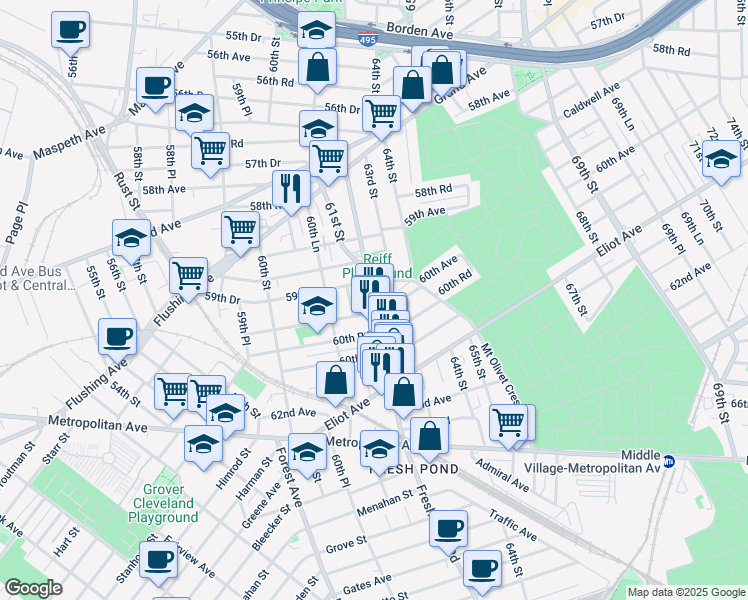
Task: Click the coffee shop marker near 56th St at top-left
Action: [70, 30]
